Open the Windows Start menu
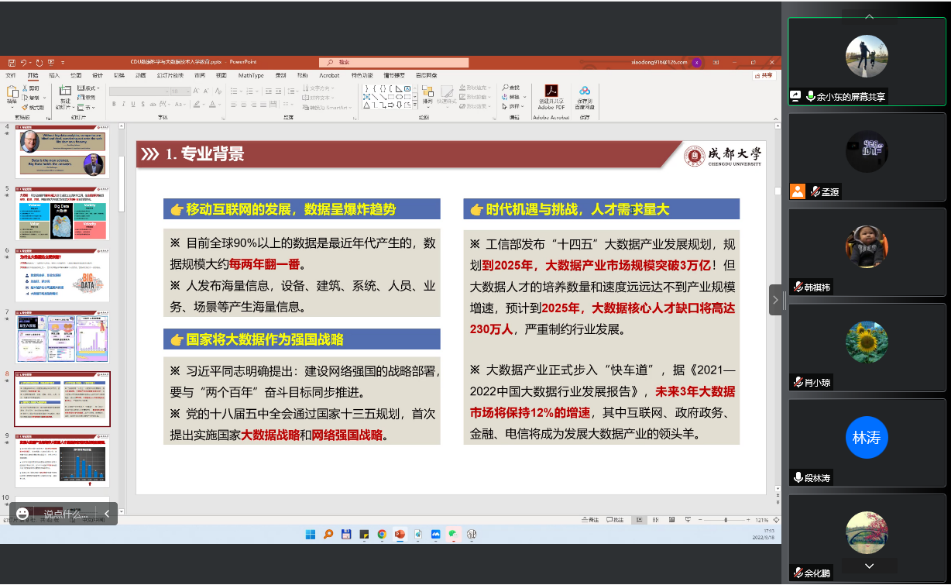 point(310,534)
